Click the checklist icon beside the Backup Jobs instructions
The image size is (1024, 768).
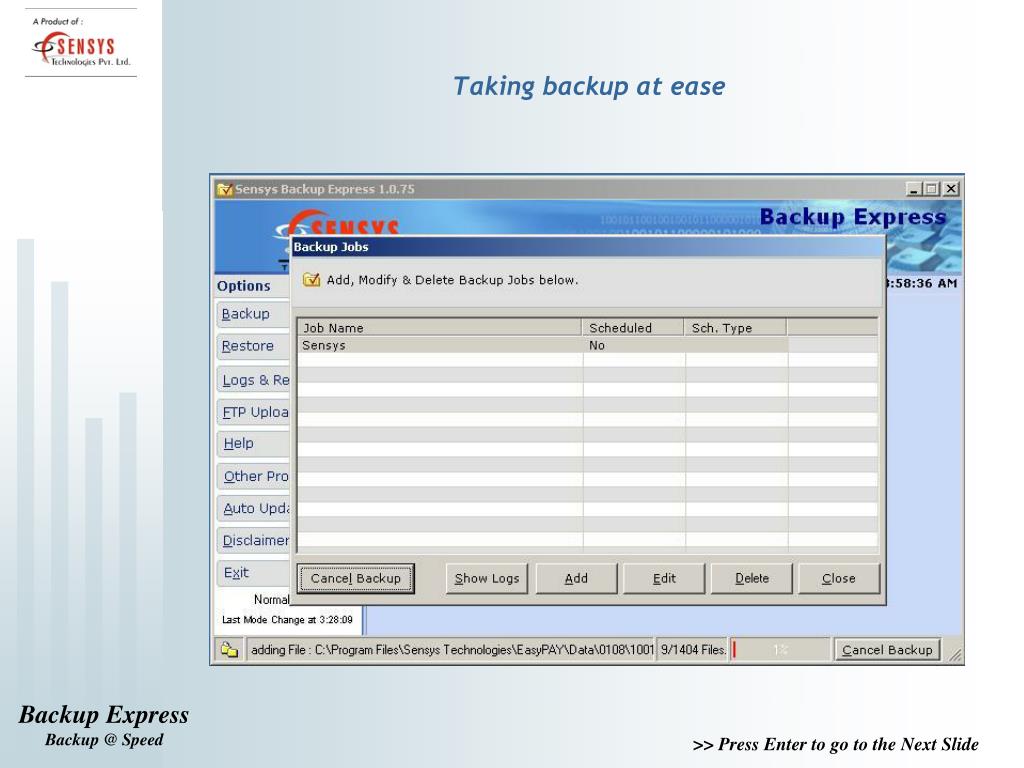point(312,280)
